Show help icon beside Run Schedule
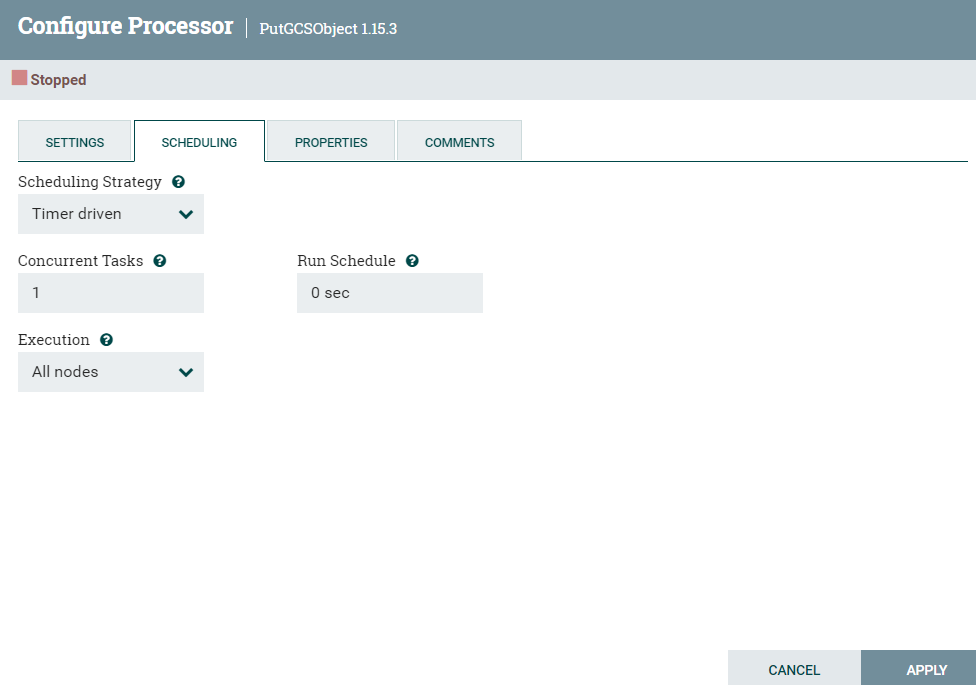The image size is (976, 685). [x=412, y=261]
